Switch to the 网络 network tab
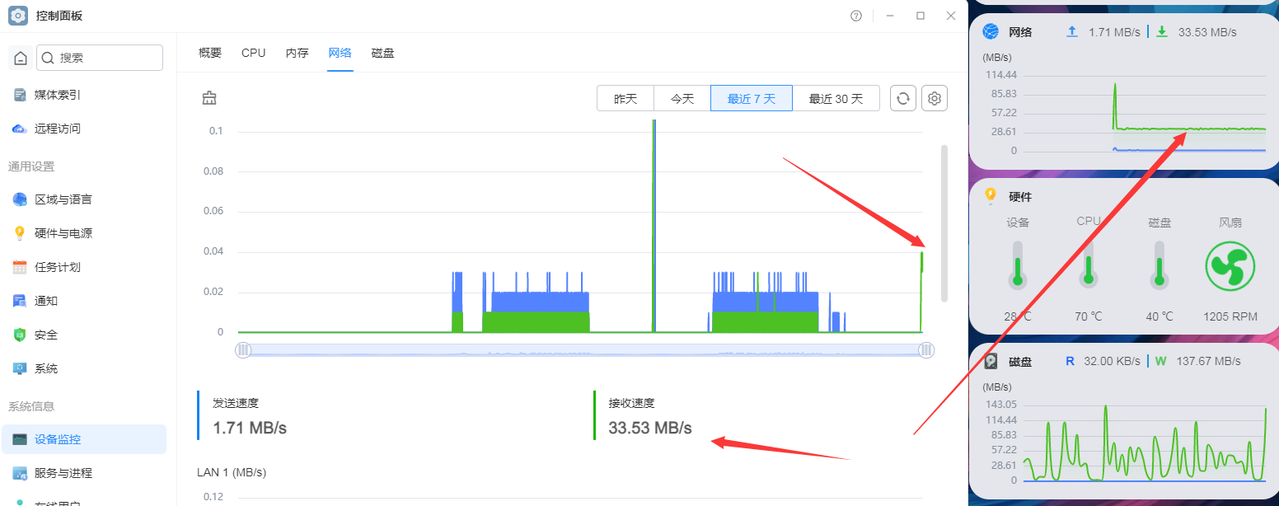The height and width of the screenshot is (506, 1279). click(340, 53)
